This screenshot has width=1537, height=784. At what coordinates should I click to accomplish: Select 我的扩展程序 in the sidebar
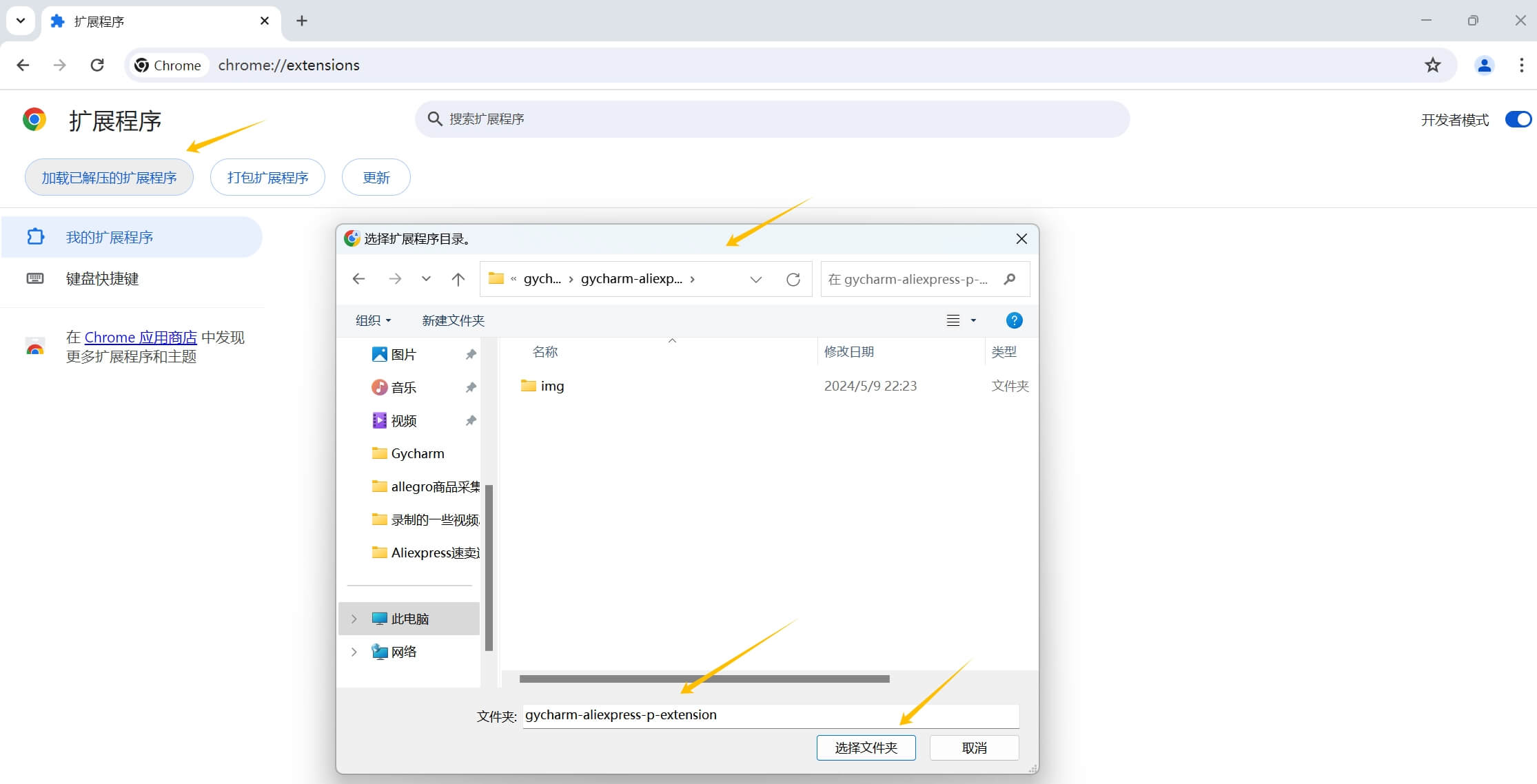tap(132, 237)
